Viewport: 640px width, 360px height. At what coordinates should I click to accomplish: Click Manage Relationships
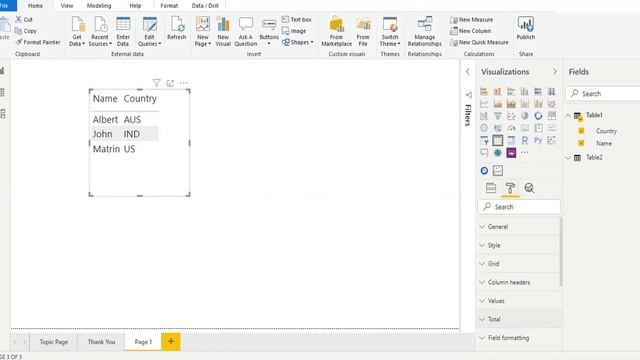point(424,31)
